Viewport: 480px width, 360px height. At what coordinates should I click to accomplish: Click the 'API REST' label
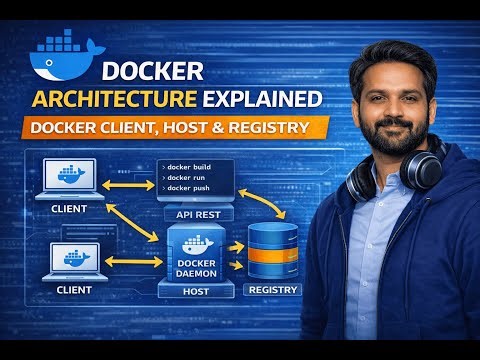click(198, 215)
